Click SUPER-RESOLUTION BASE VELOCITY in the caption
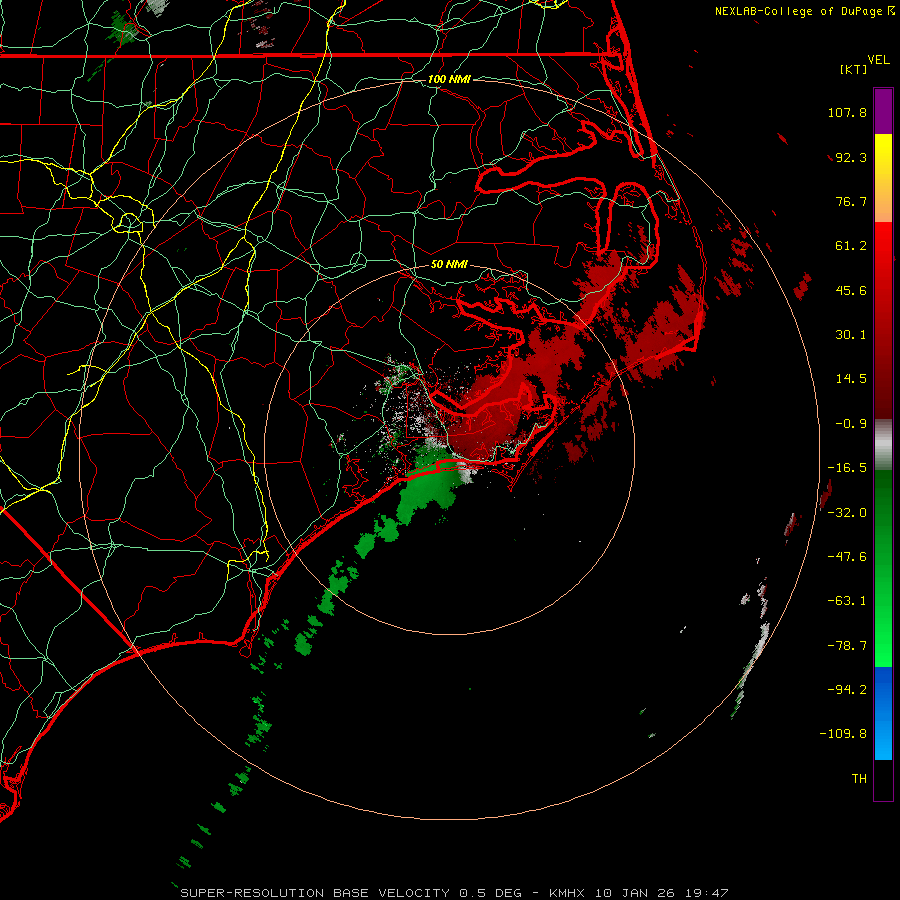 pos(315,893)
